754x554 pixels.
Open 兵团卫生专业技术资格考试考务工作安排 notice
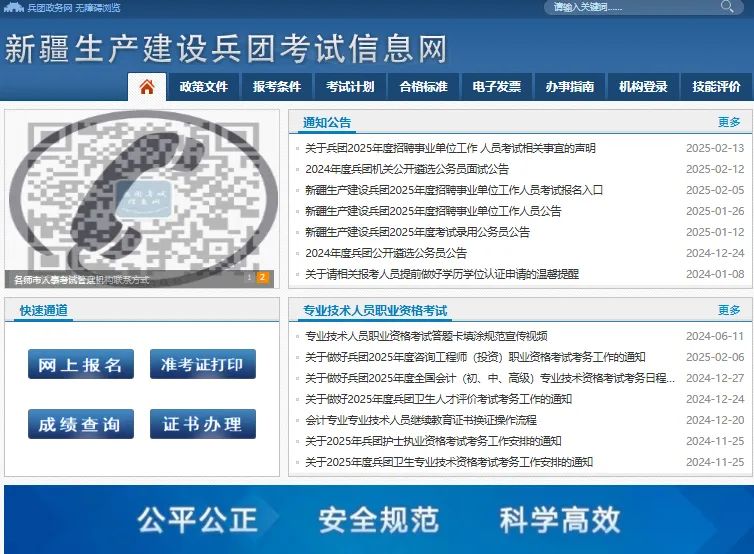point(449,462)
